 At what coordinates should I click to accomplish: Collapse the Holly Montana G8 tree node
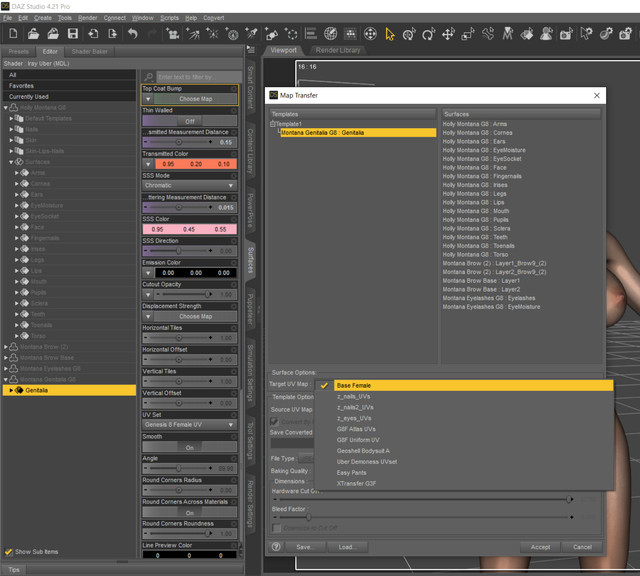coord(6,108)
